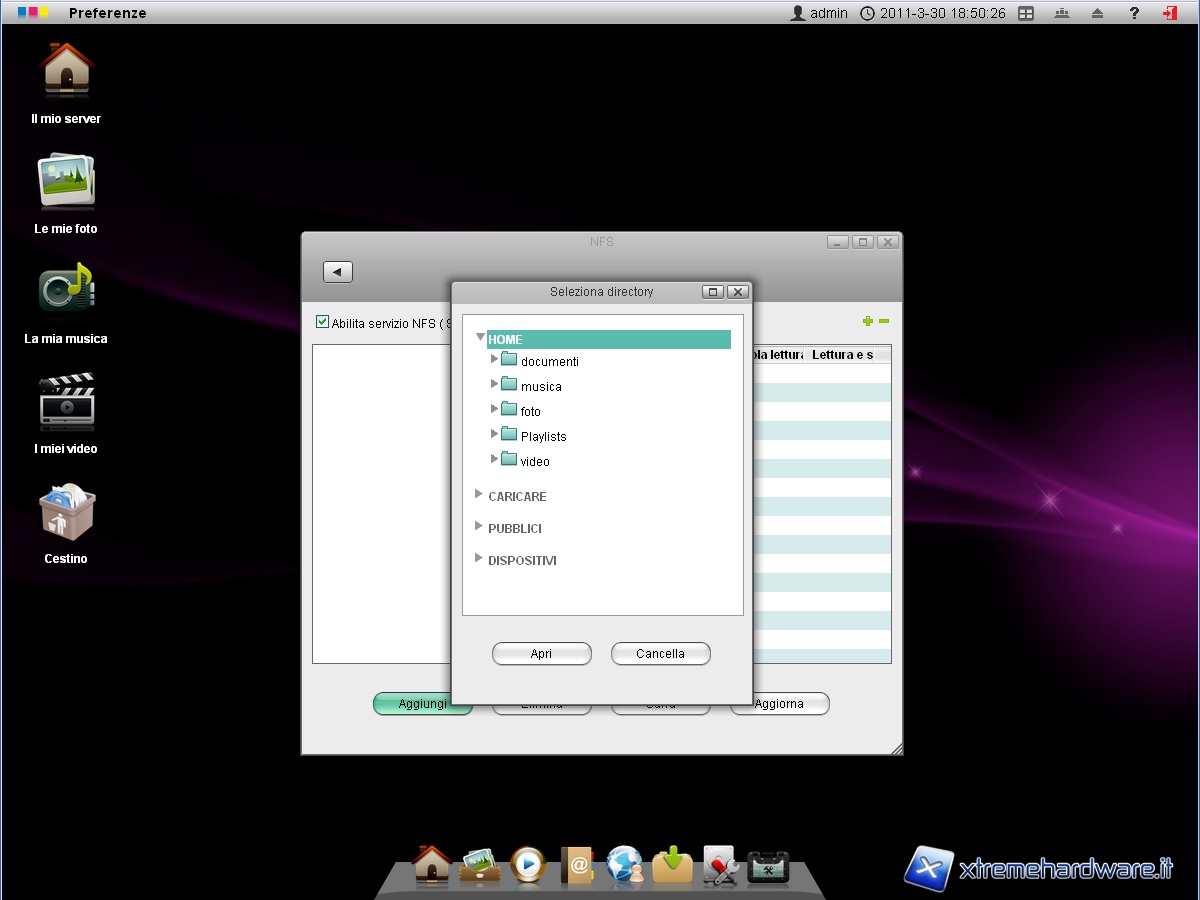1200x900 pixels.
Task: Expand the CARICARE tree section
Action: (x=479, y=494)
